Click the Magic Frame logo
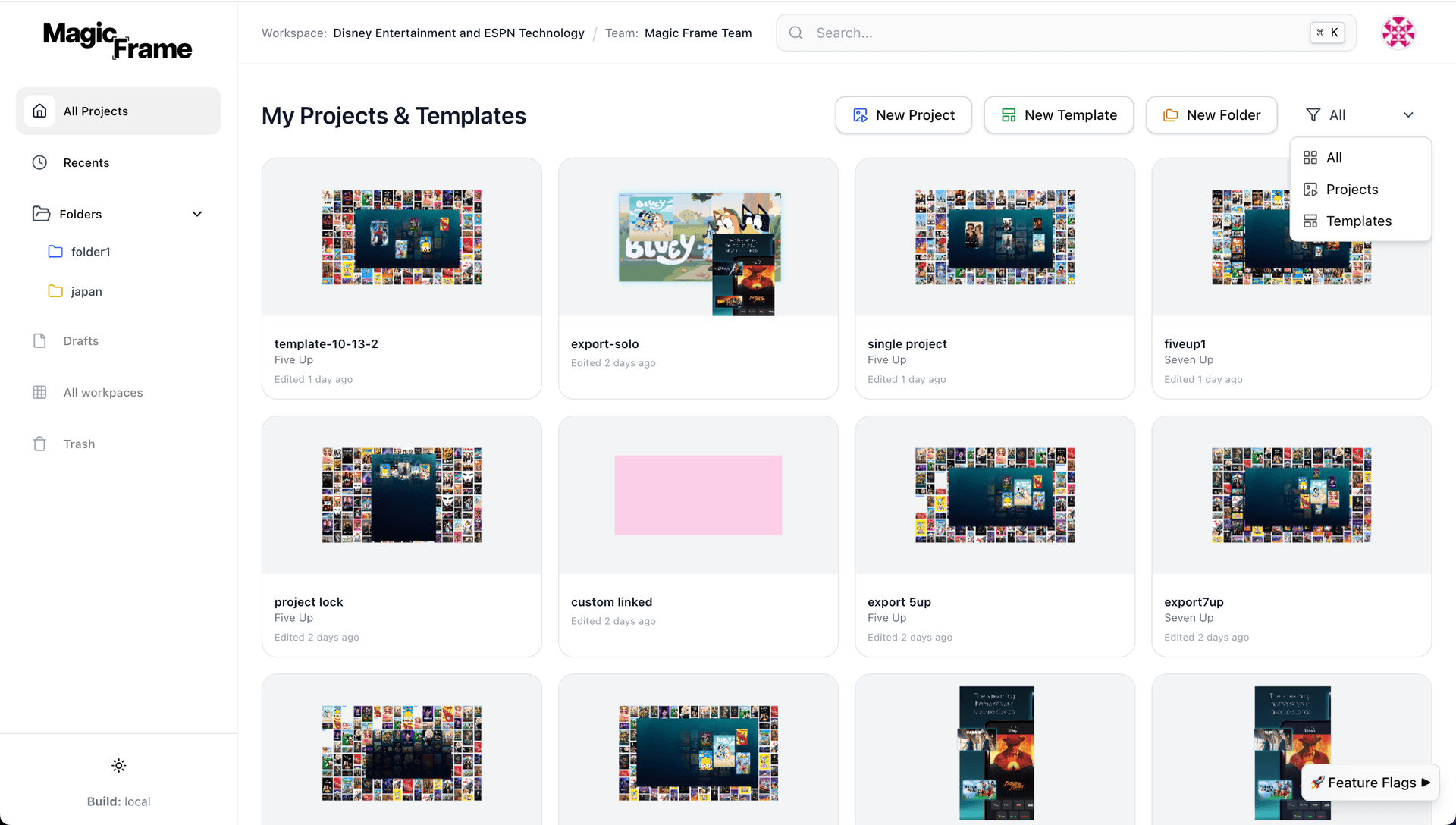 tap(118, 40)
